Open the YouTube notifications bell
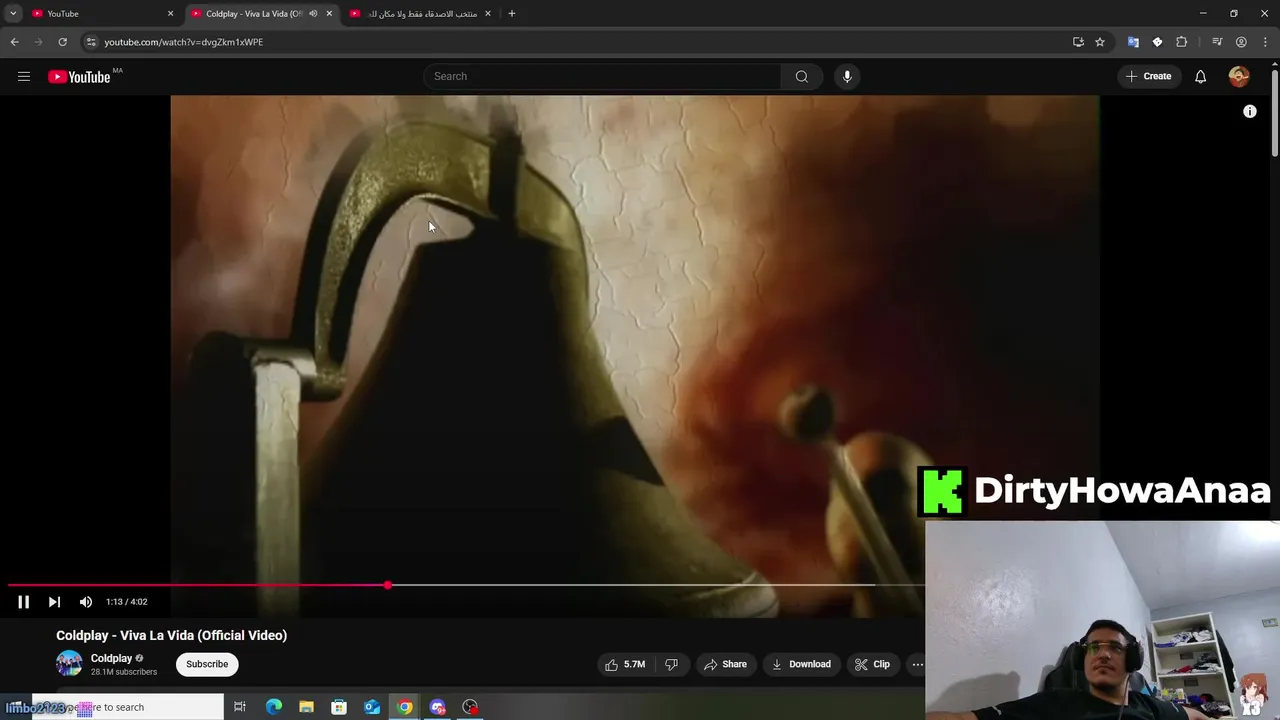The height and width of the screenshot is (720, 1280). [x=1200, y=76]
